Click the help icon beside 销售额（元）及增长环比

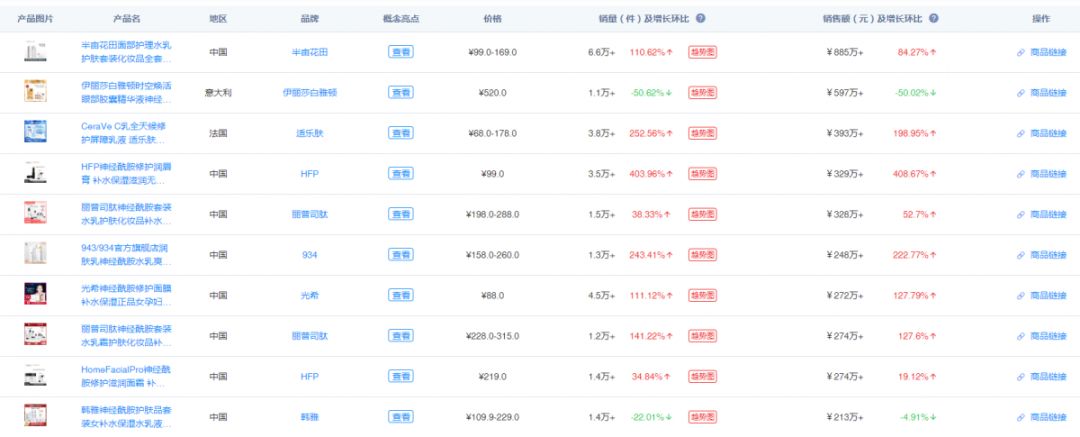[x=933, y=19]
